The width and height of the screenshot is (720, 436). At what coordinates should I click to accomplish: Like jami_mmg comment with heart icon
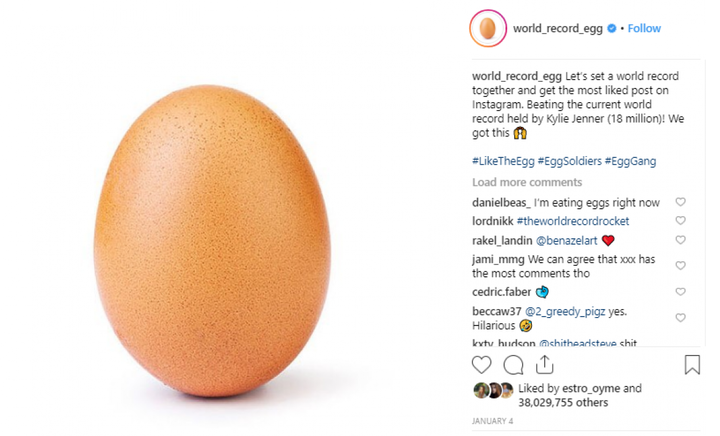681,266
